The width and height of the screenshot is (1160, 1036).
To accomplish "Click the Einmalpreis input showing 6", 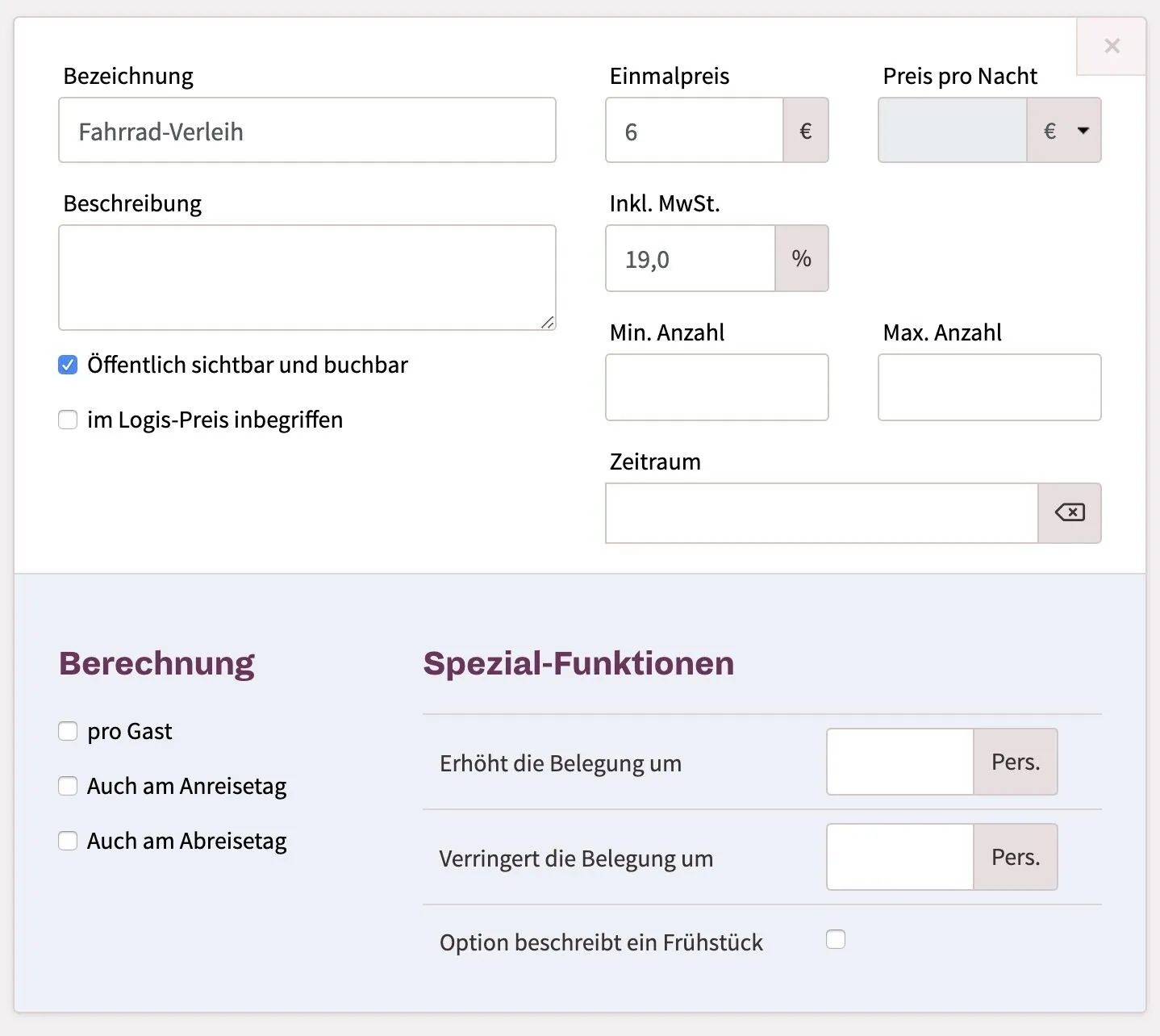I will coord(695,131).
